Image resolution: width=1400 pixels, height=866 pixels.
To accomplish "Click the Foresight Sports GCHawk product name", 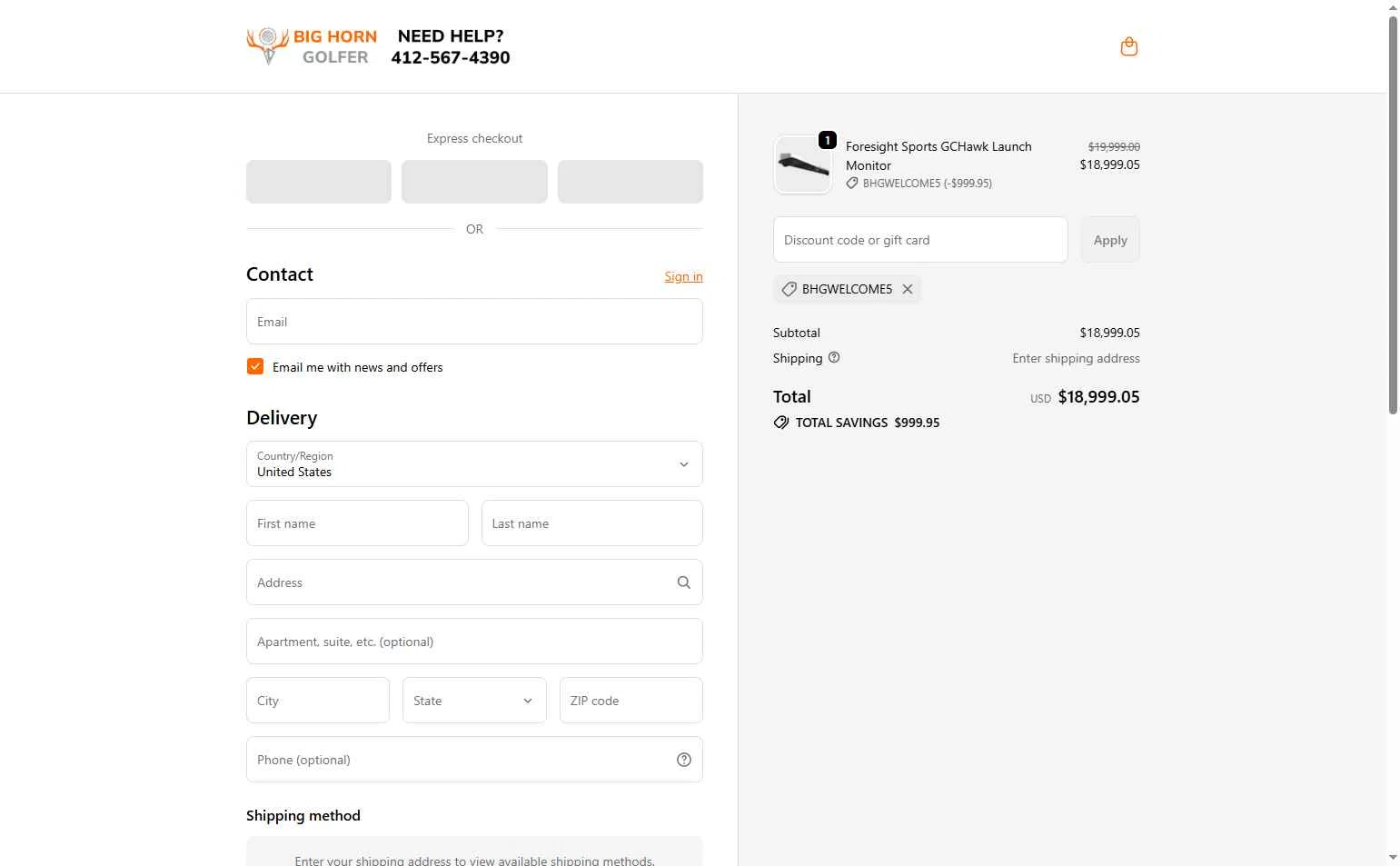I will click(938, 155).
